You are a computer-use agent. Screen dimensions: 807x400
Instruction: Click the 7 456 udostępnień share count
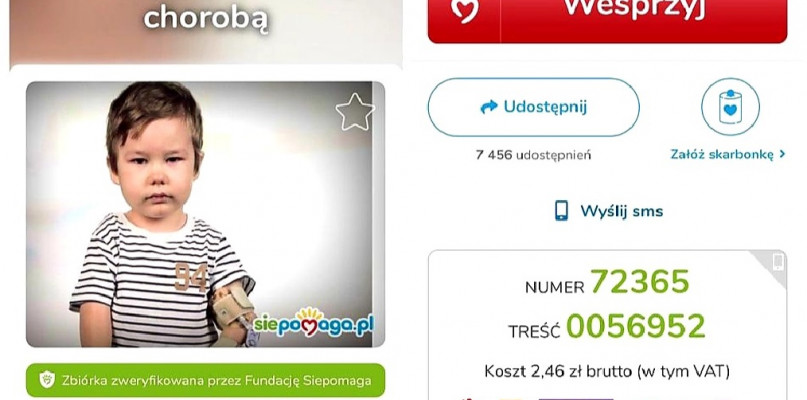click(533, 155)
